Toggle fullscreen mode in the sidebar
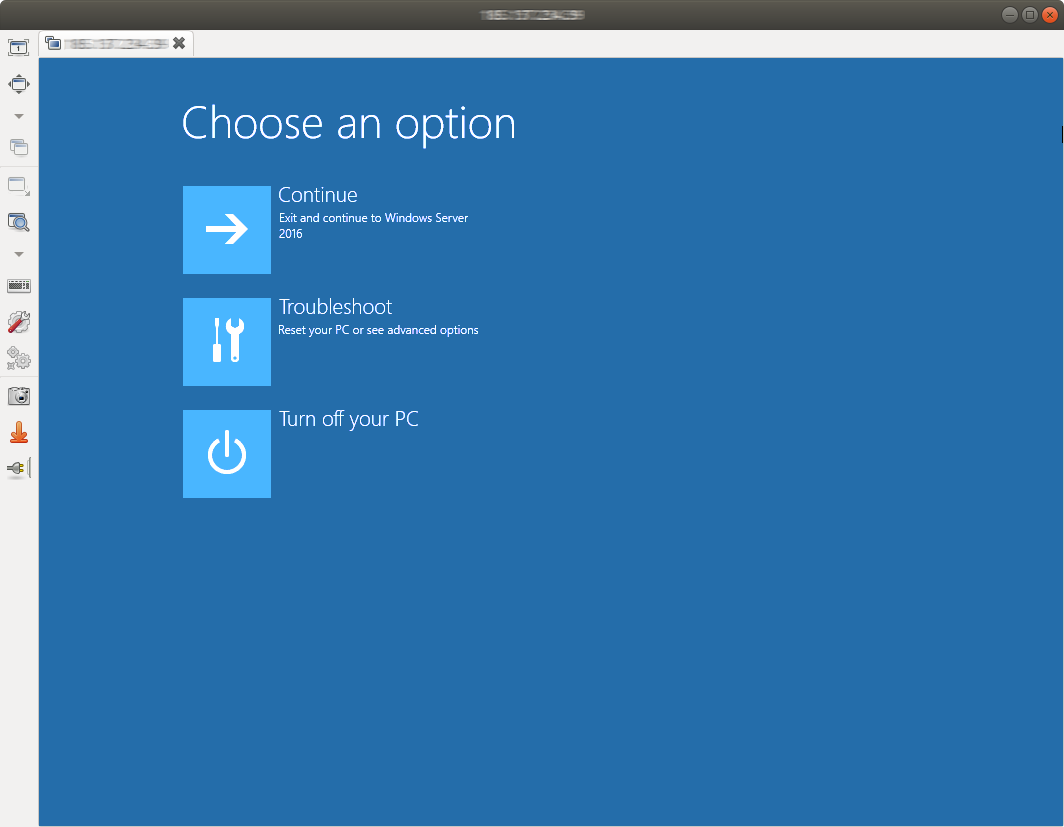 pyautogui.click(x=18, y=84)
